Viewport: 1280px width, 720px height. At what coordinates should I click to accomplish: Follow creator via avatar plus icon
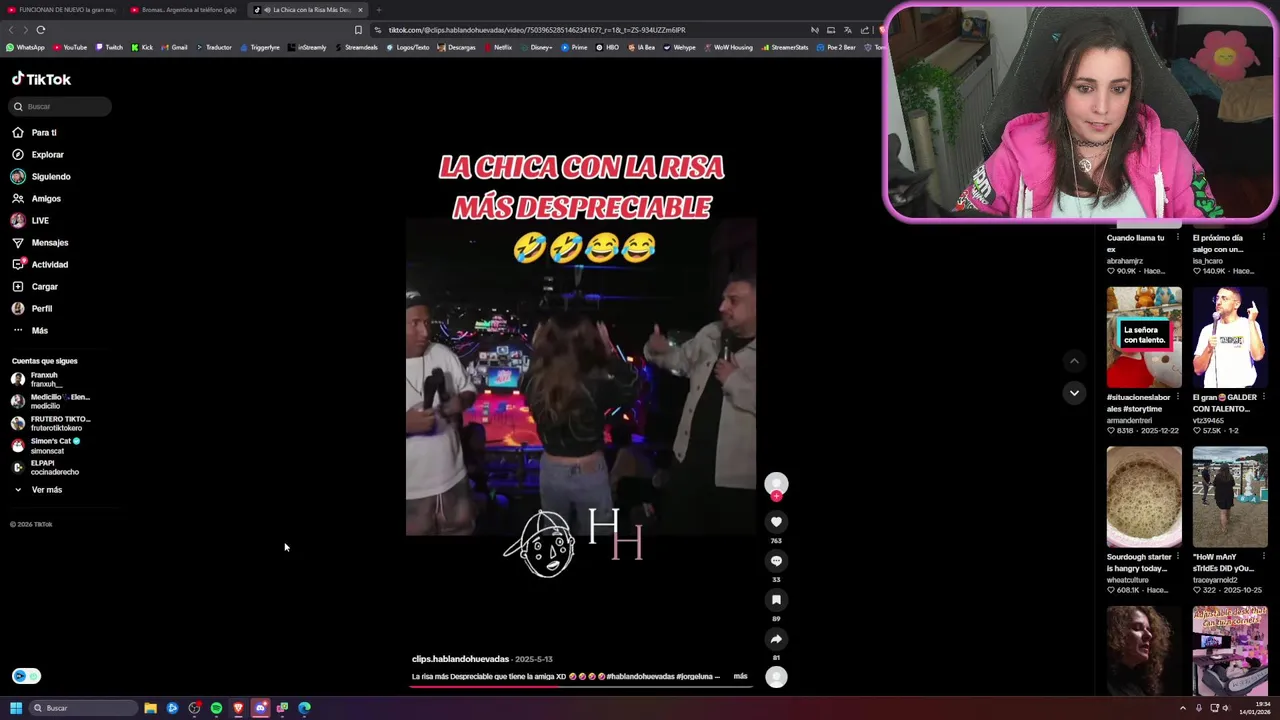point(776,496)
